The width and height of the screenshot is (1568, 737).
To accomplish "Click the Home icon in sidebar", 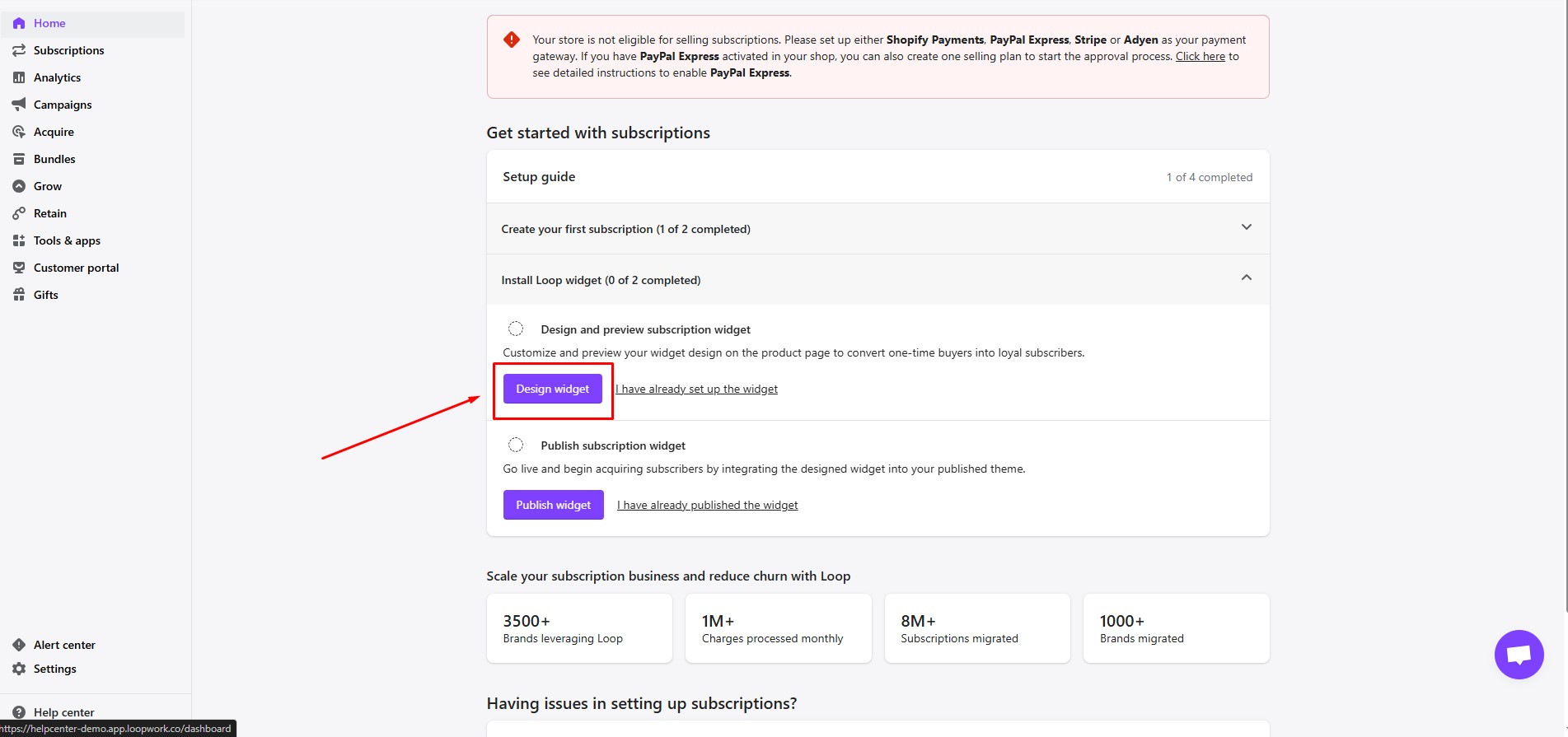I will (19, 23).
